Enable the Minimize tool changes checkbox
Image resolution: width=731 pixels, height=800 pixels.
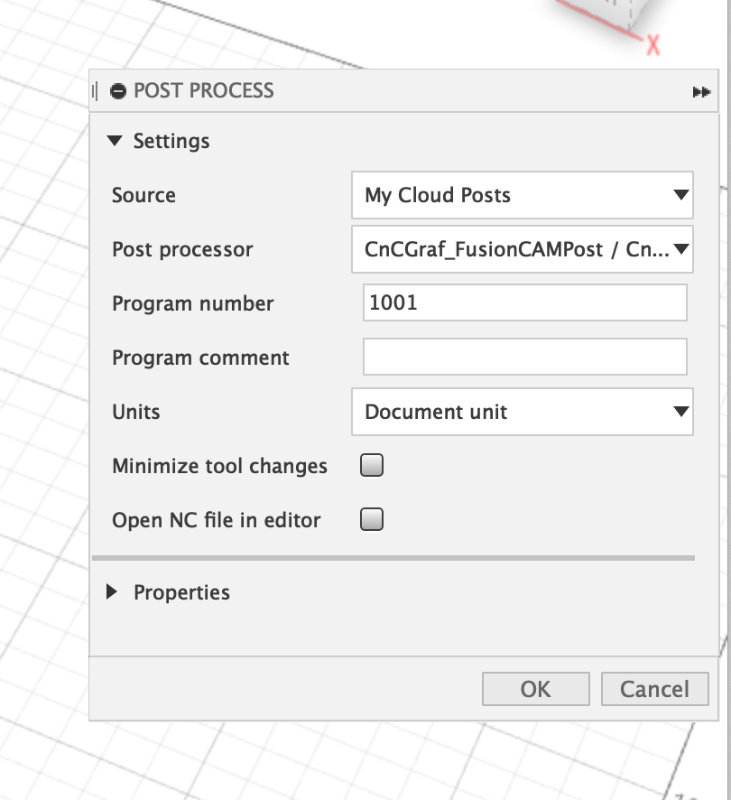coord(371,465)
